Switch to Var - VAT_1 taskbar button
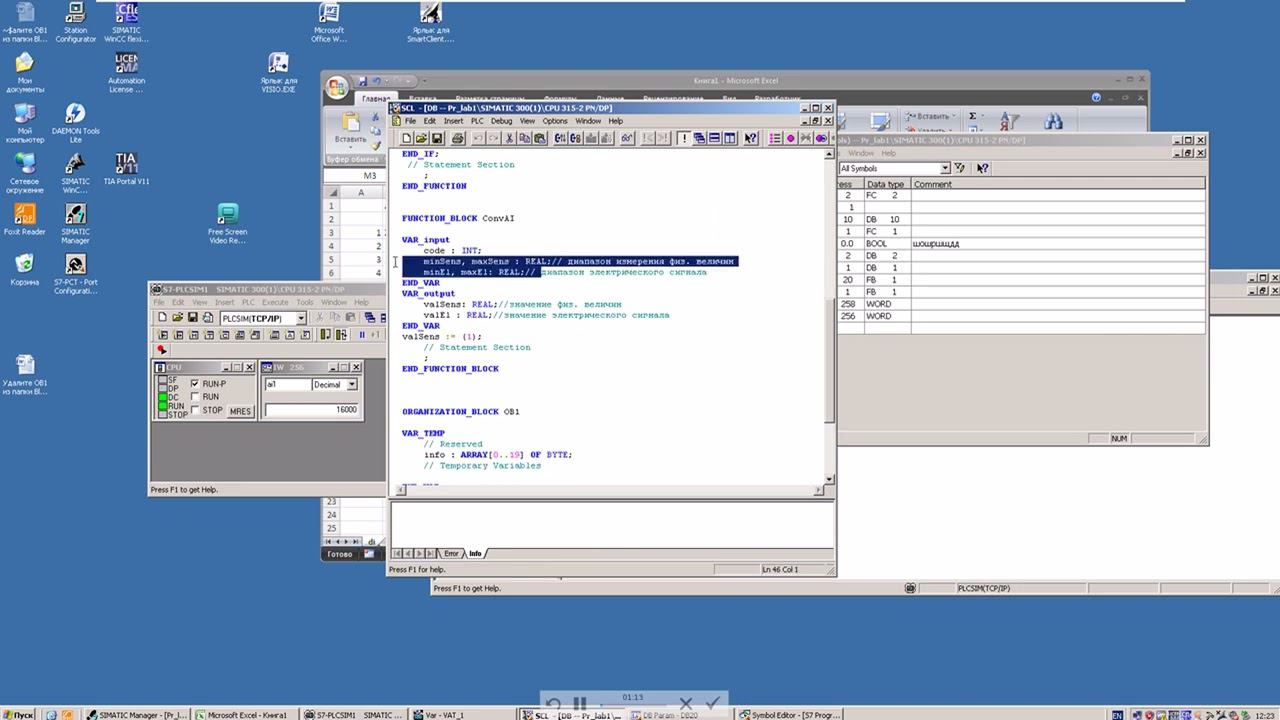 (x=464, y=715)
